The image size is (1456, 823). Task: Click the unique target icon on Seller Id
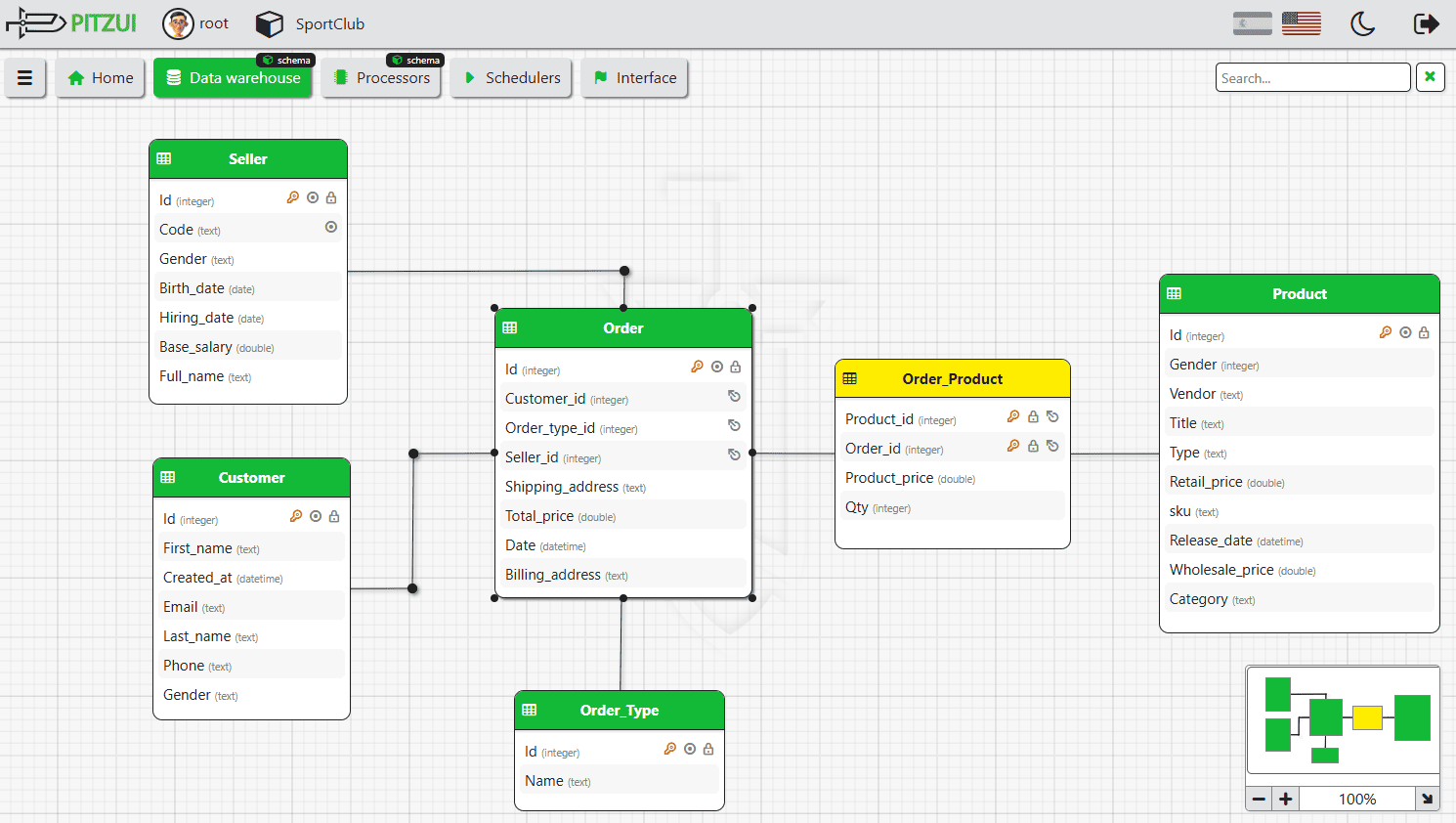[313, 197]
